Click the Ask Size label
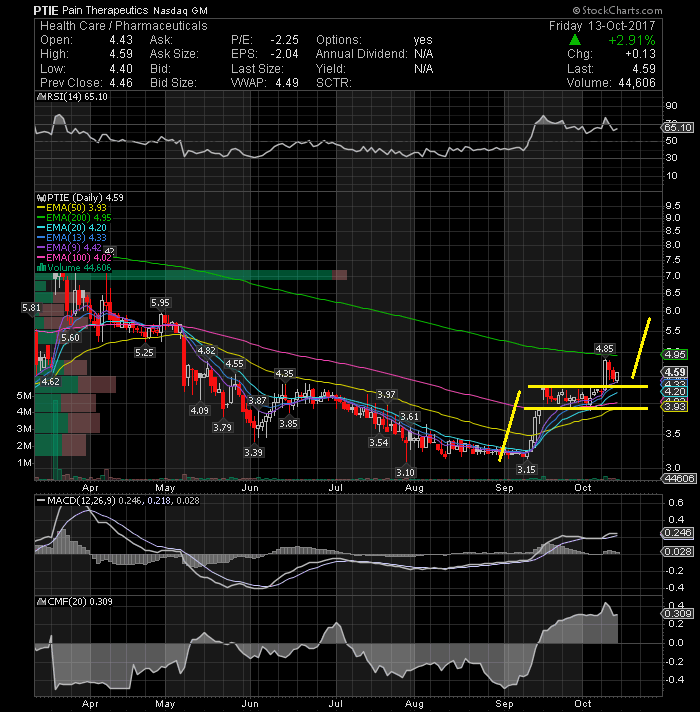This screenshot has height=712, width=700. pos(174,54)
